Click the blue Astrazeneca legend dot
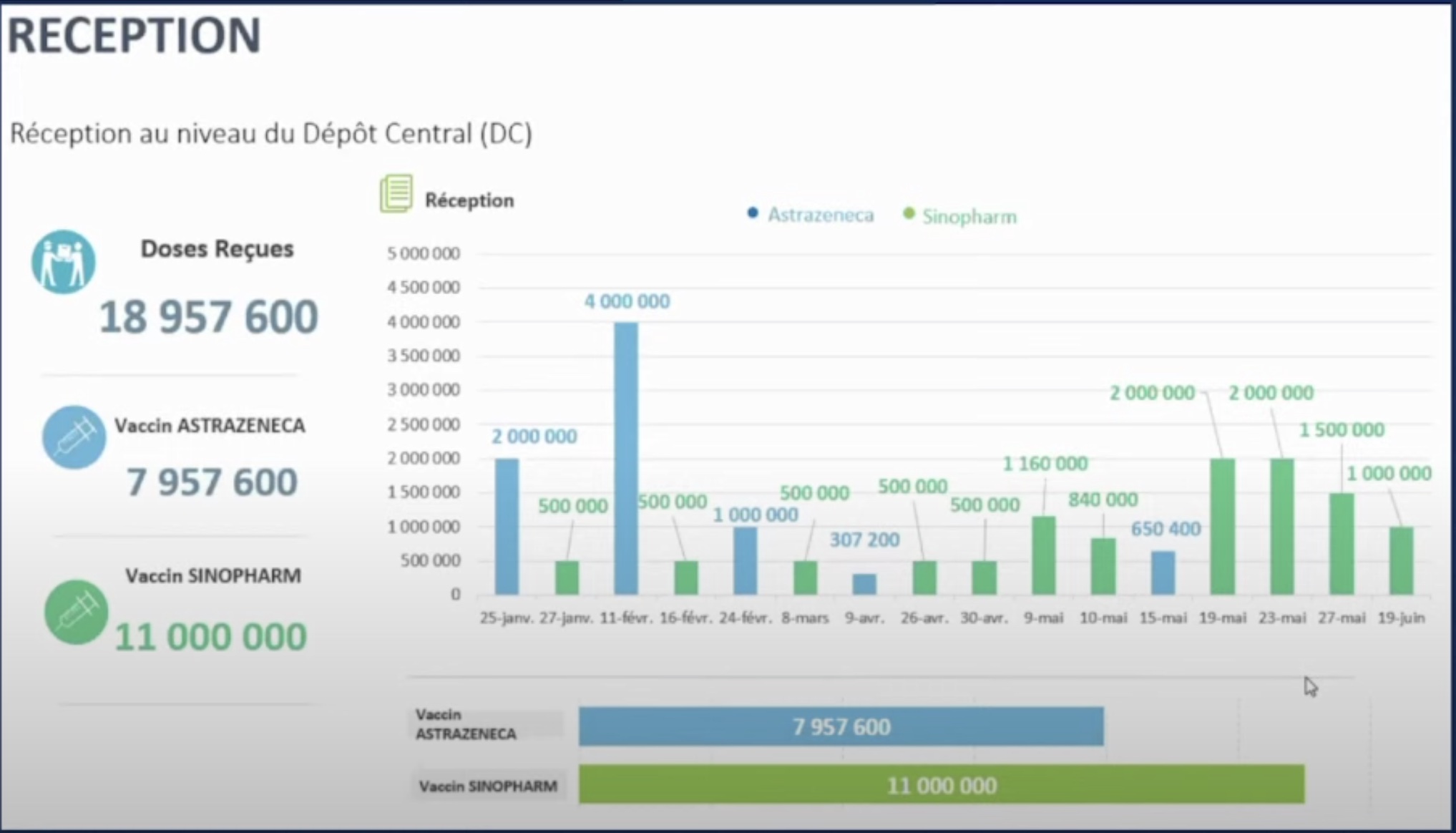This screenshot has height=833, width=1456. (x=752, y=213)
